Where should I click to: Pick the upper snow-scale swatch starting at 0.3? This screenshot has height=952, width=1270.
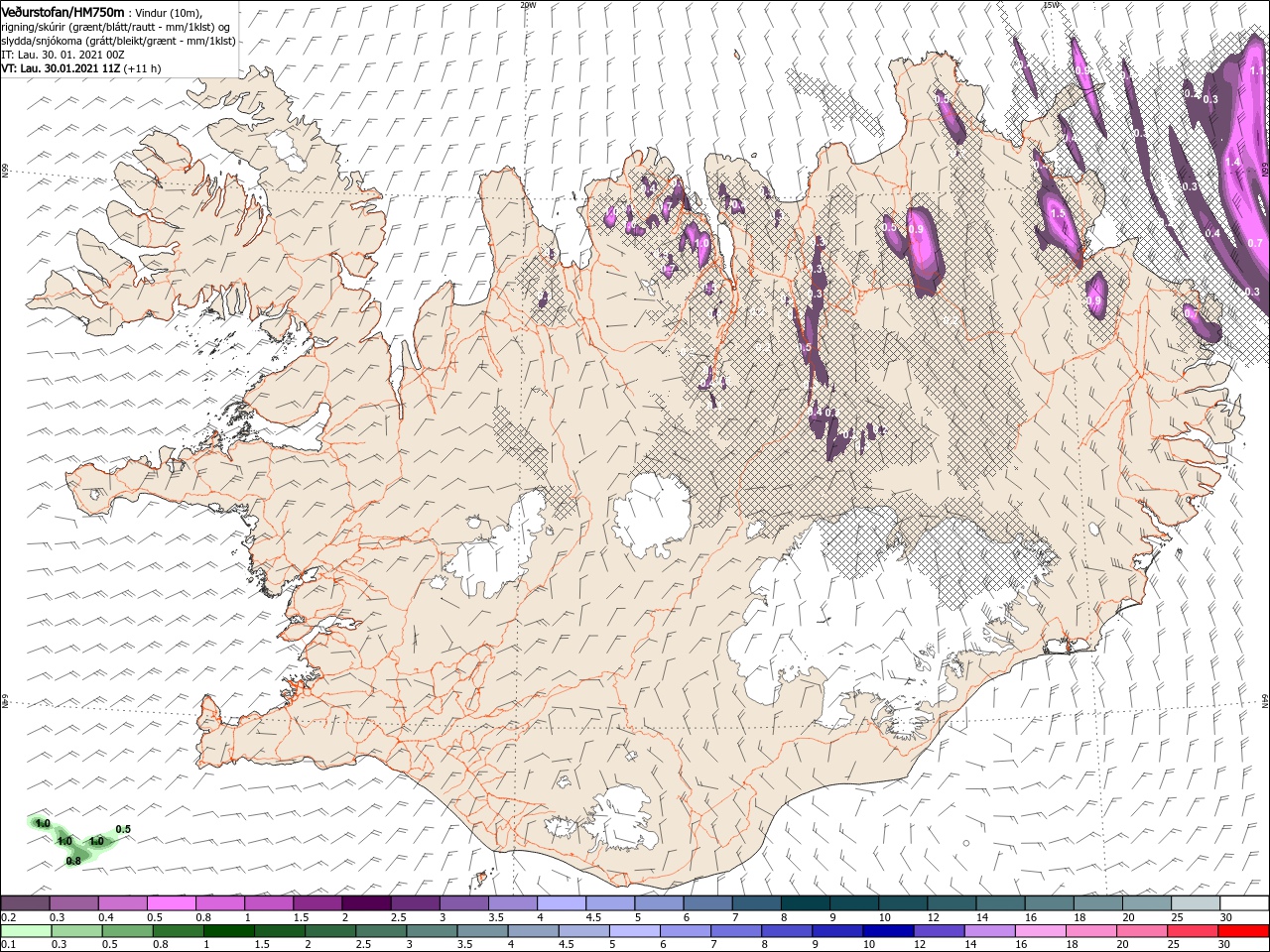(x=73, y=903)
